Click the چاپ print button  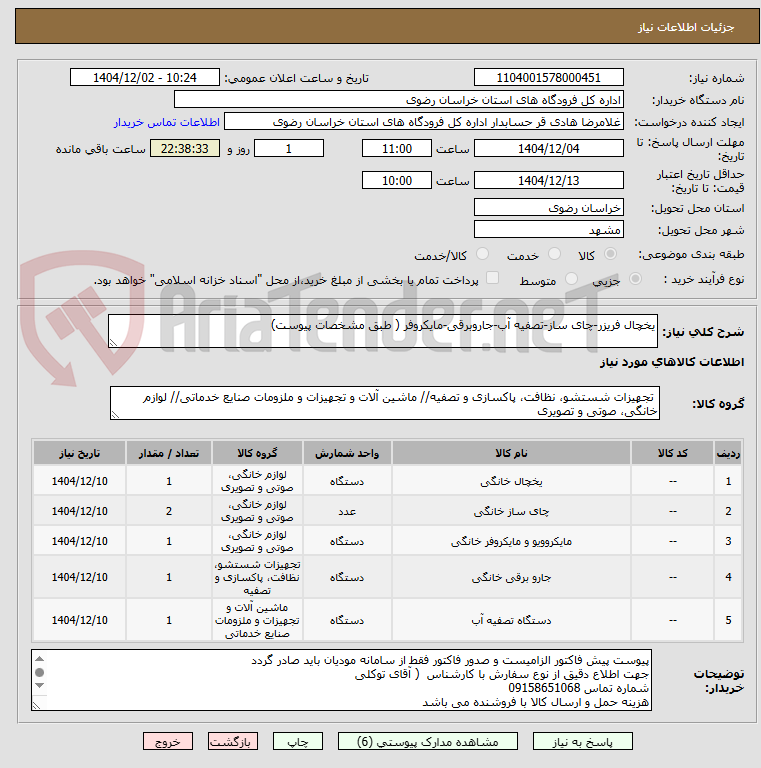298,742
